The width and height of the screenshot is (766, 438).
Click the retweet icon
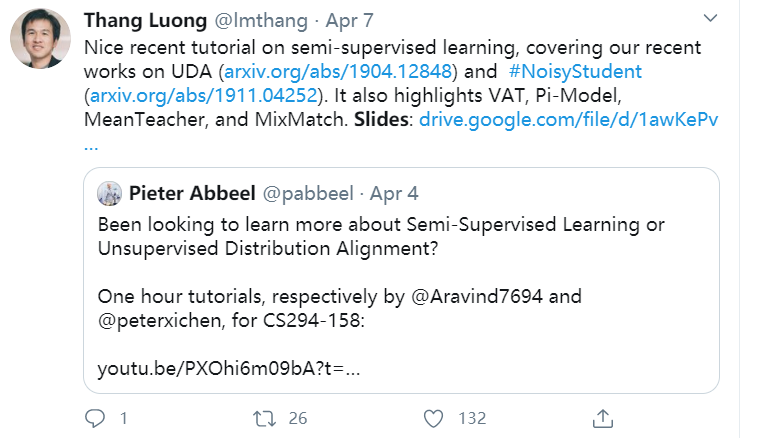[264, 417]
